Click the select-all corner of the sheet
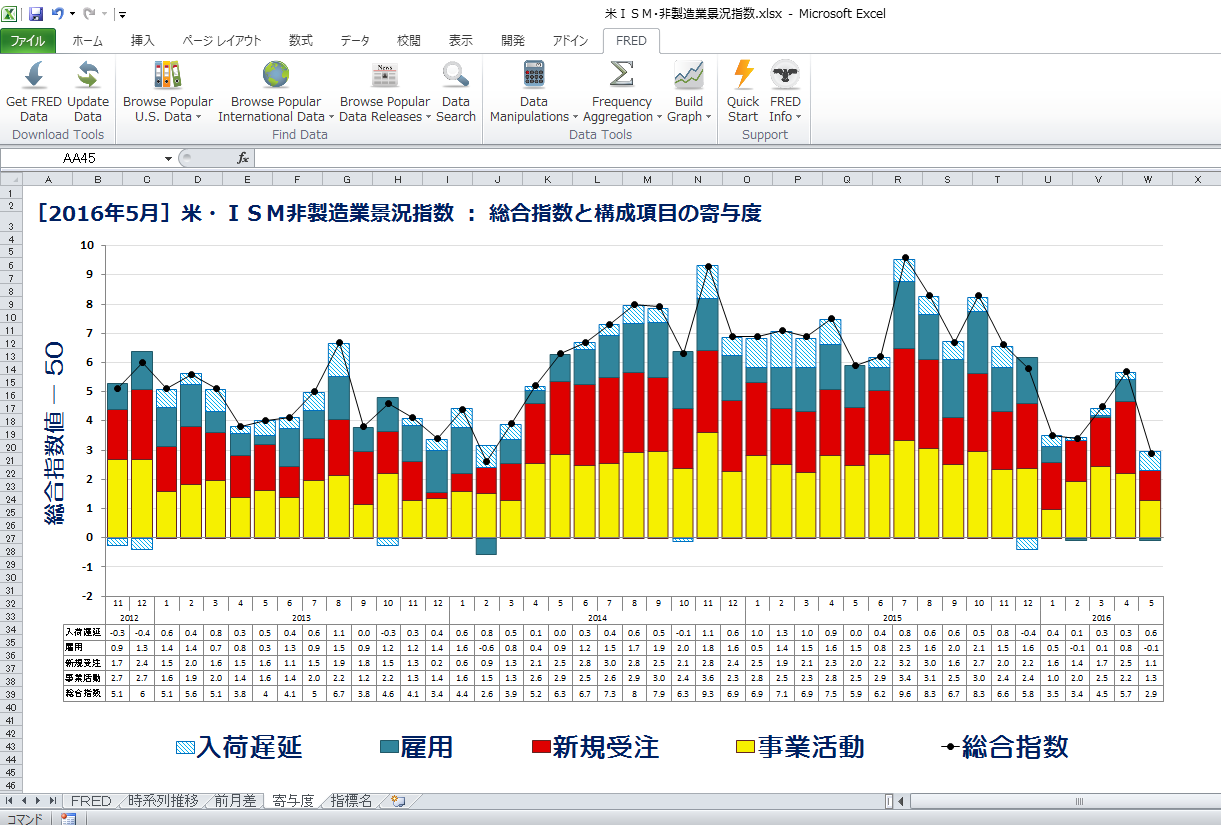The width and height of the screenshot is (1221, 825). (11, 179)
